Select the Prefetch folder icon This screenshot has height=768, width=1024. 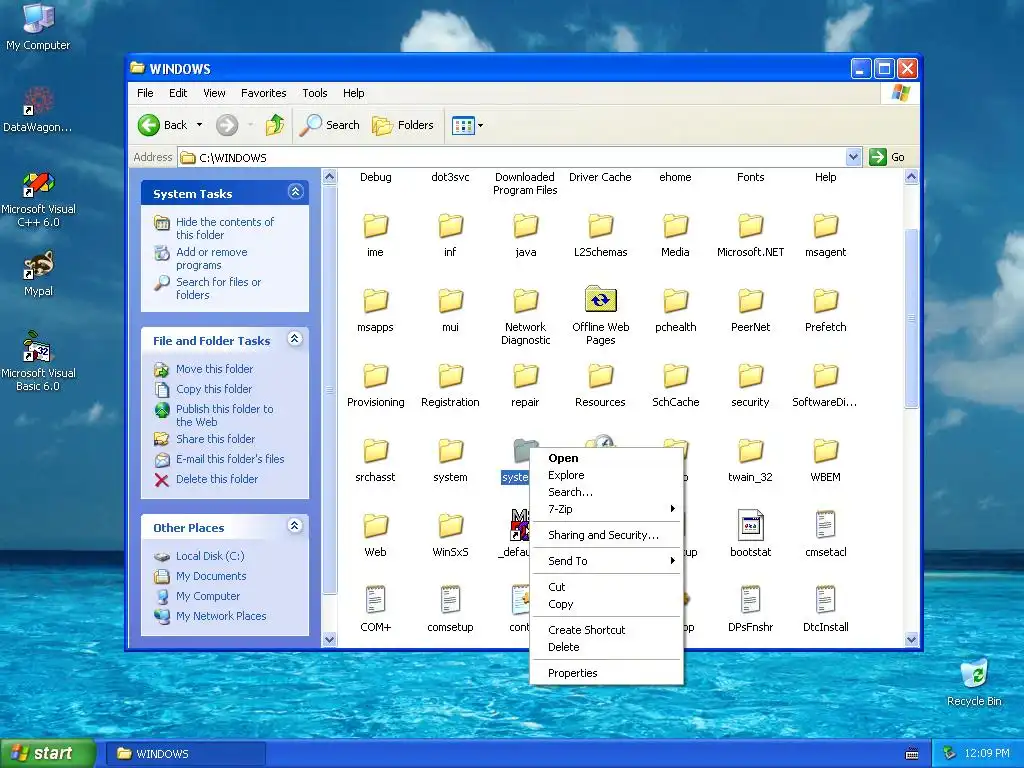pyautogui.click(x=825, y=301)
